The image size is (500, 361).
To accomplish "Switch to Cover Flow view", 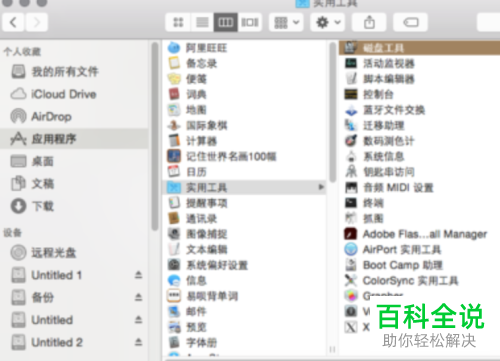I will (250, 22).
